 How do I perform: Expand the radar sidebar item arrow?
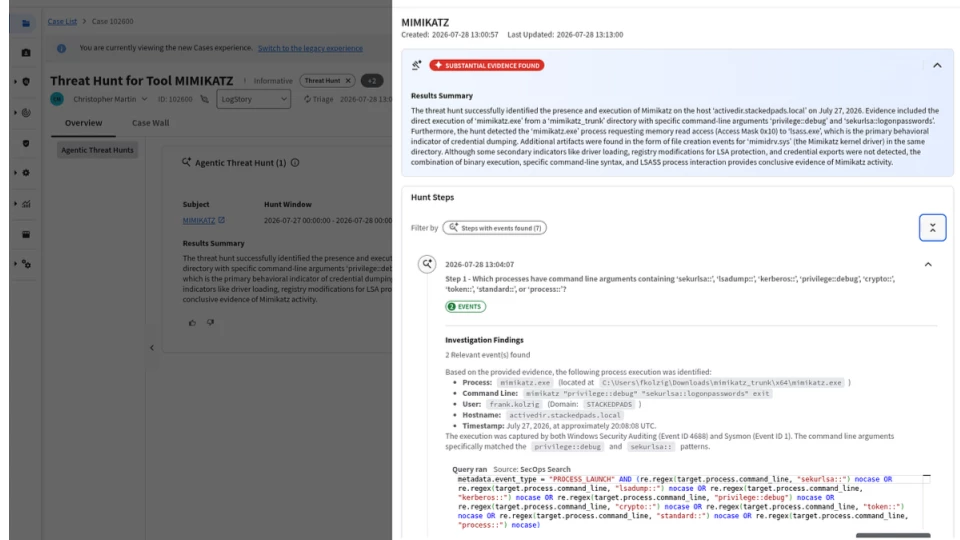click(x=15, y=113)
